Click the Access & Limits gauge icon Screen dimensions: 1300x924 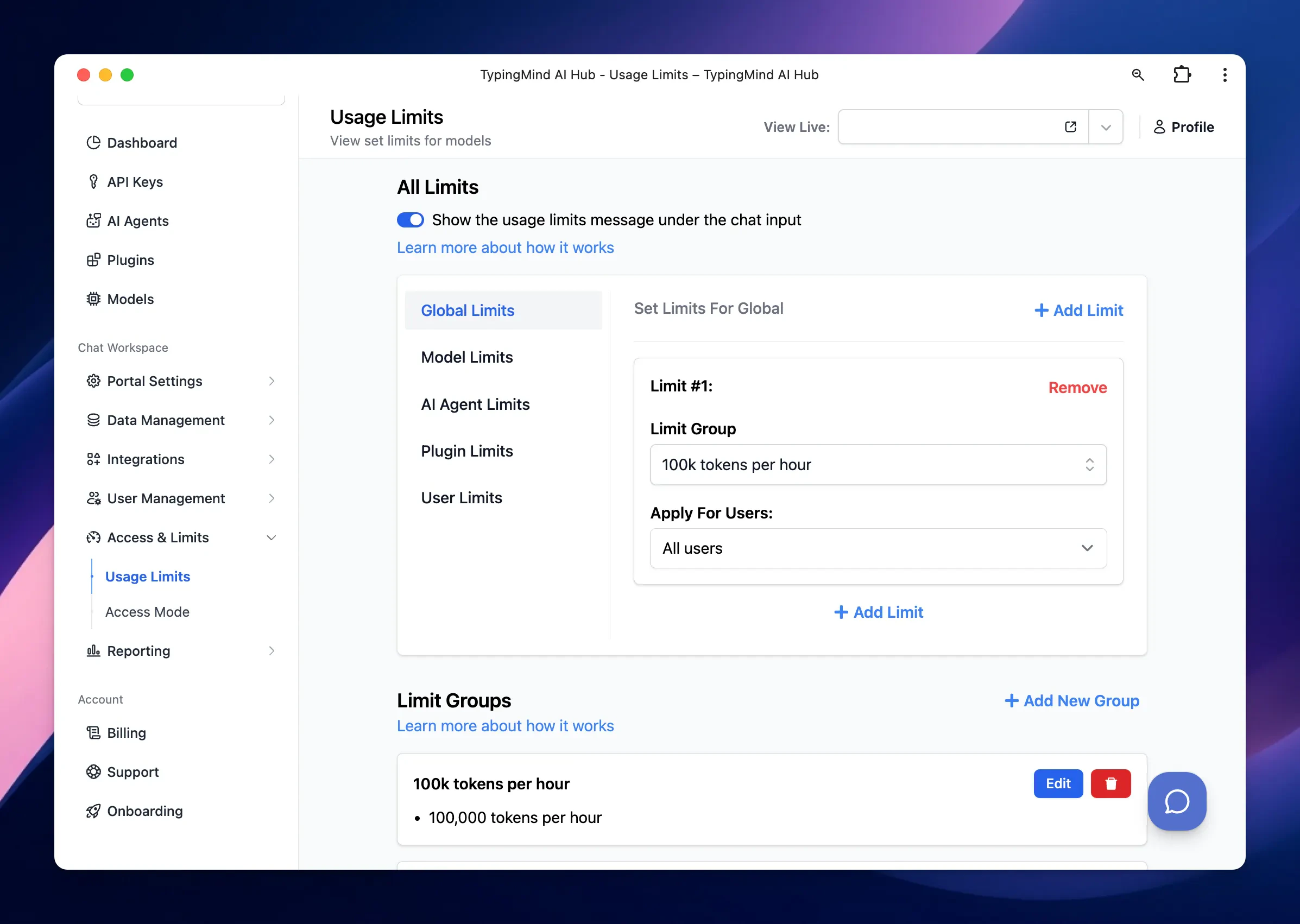tap(93, 537)
